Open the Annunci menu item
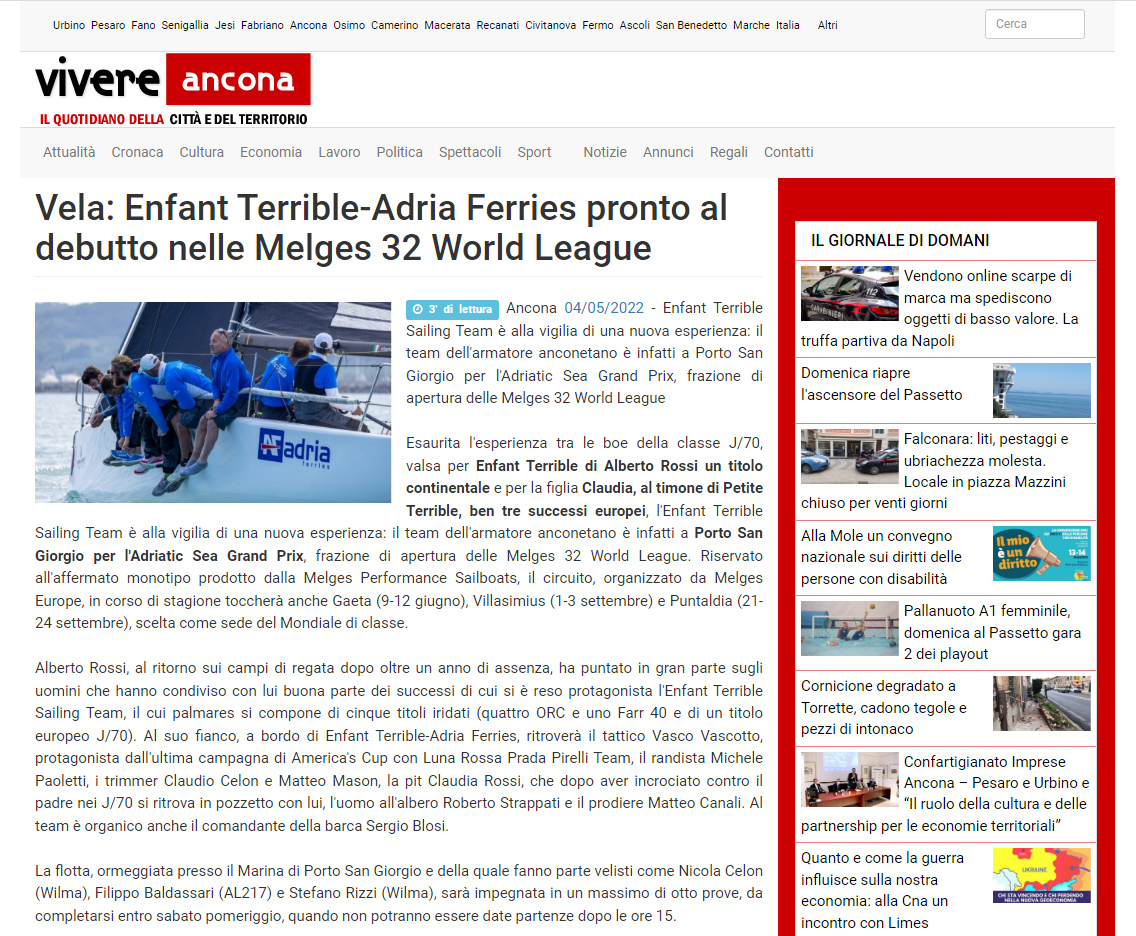 click(x=668, y=152)
